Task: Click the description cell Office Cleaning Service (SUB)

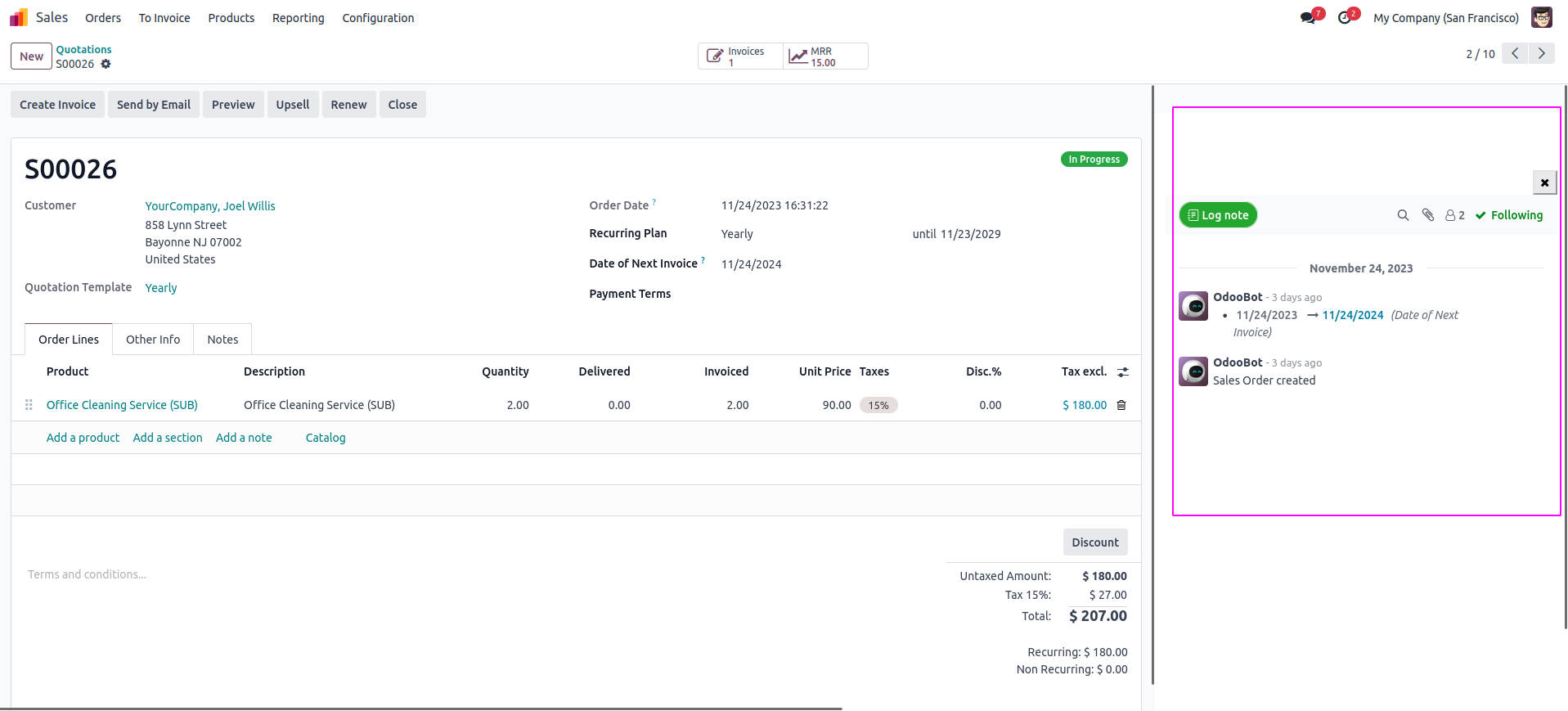Action: (319, 405)
